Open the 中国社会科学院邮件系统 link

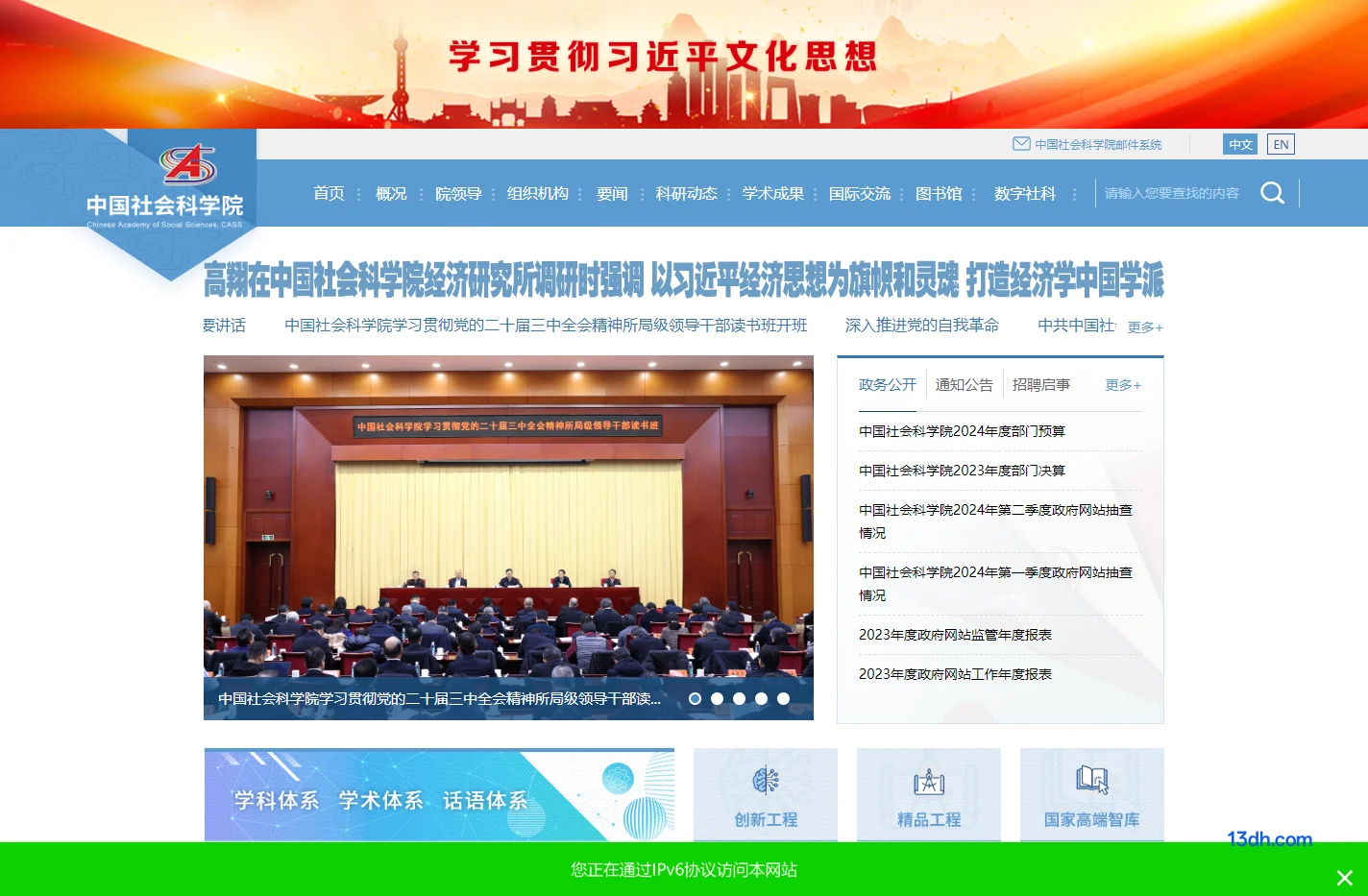tap(1098, 144)
